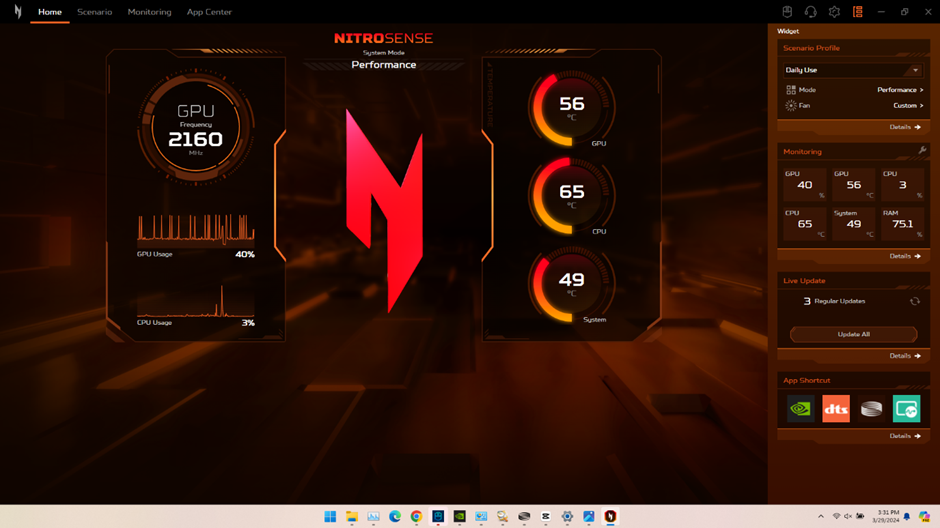Image resolution: width=940 pixels, height=528 pixels.
Task: Click the Monitoring wrench settings icon
Action: 922,151
